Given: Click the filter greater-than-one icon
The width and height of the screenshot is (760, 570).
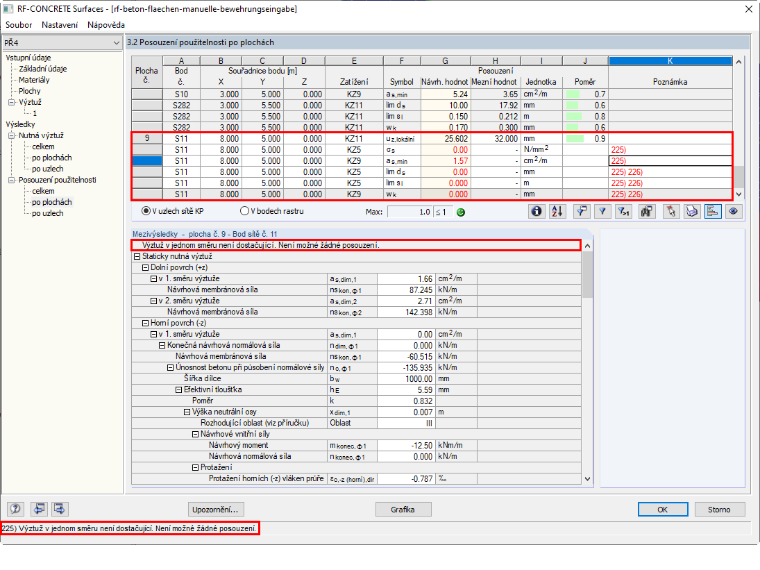Looking at the screenshot, I should 623,211.
